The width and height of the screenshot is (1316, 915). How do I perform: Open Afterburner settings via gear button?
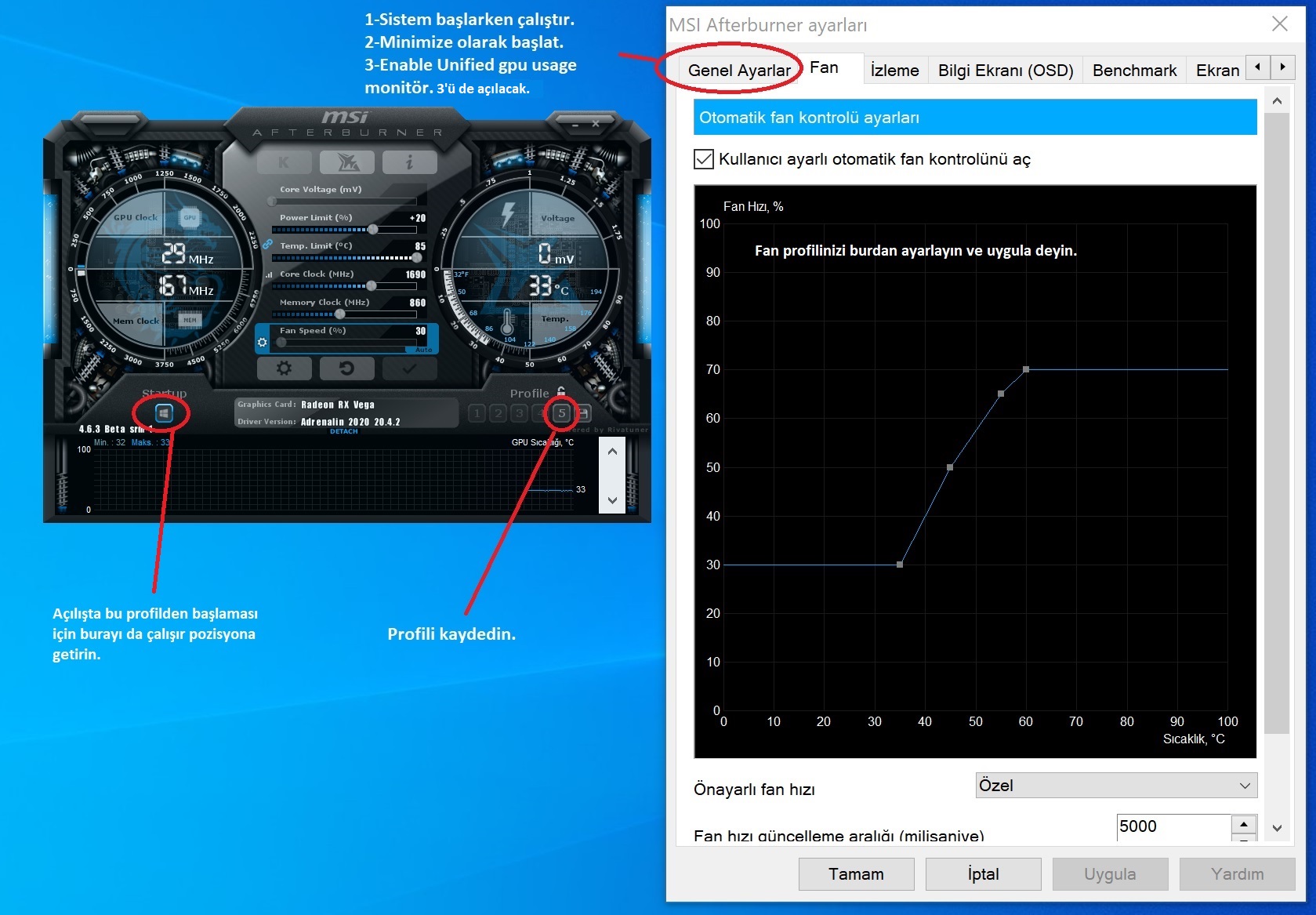point(284,368)
